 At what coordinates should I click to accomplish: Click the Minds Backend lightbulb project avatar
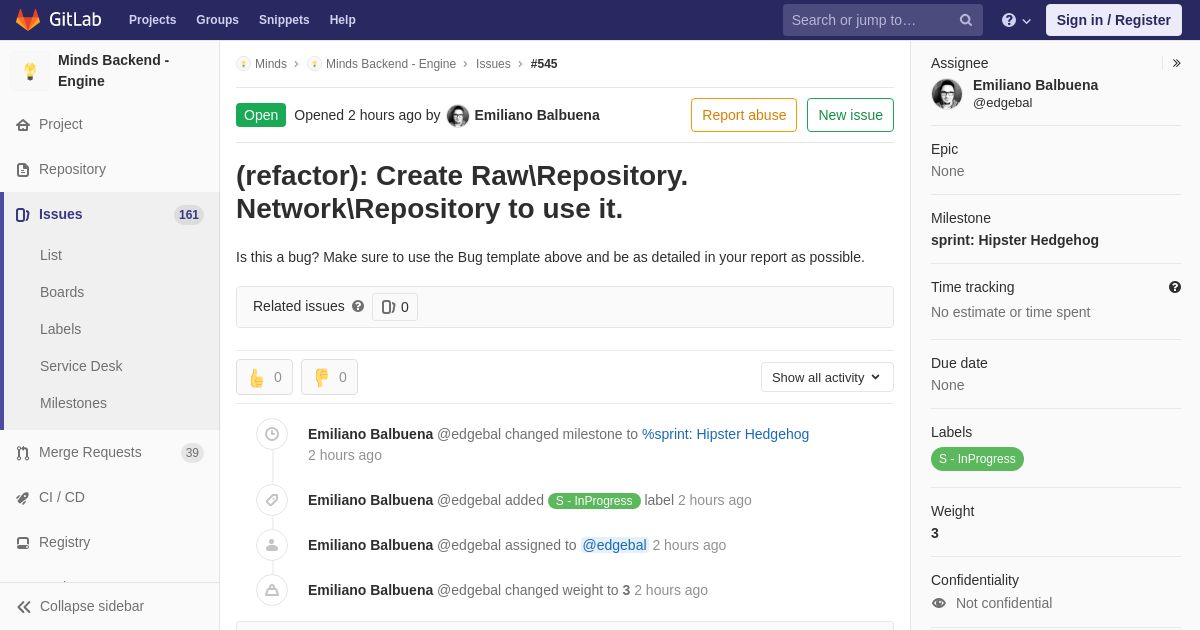click(30, 71)
